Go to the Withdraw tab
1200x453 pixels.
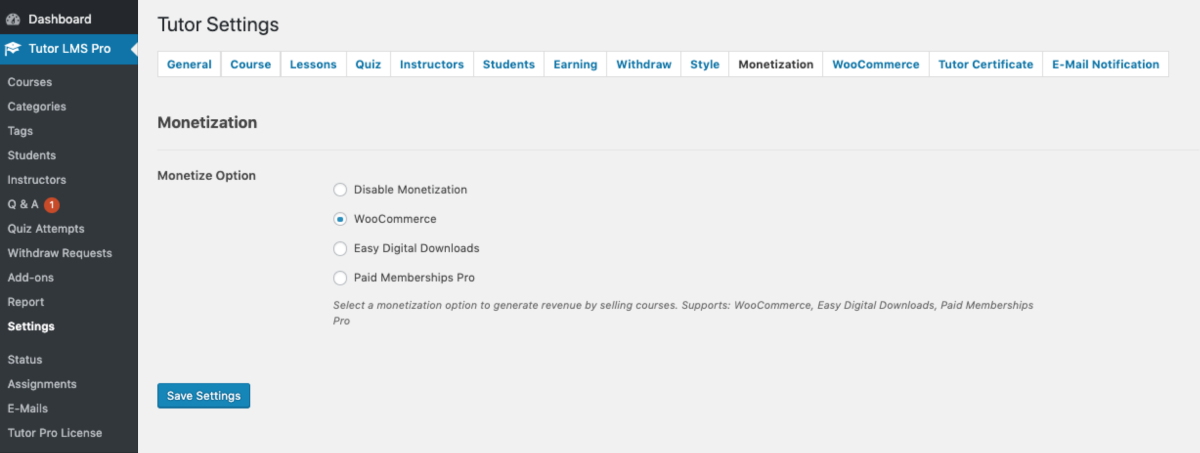click(x=644, y=64)
